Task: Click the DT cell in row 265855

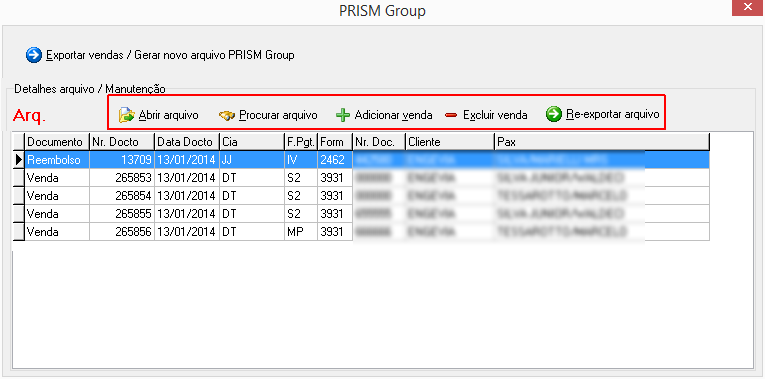Action: tap(252, 214)
